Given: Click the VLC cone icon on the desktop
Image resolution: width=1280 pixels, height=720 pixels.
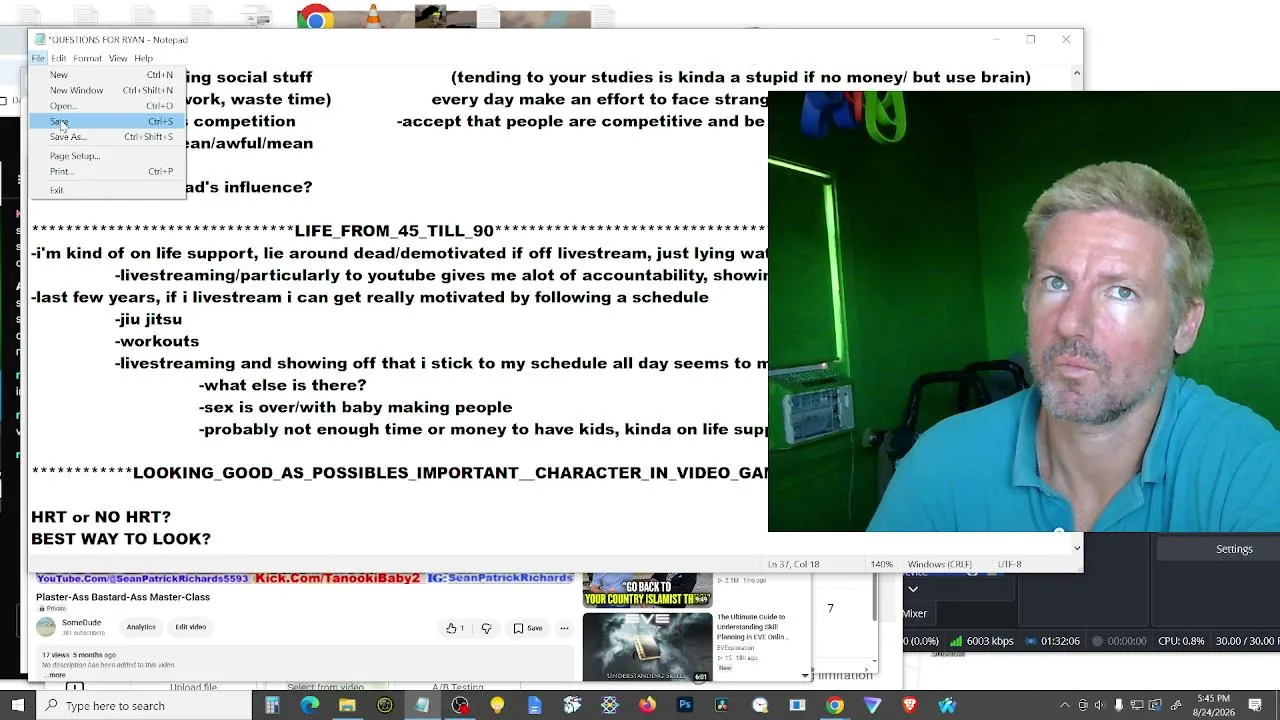Looking at the screenshot, I should coord(373,16).
